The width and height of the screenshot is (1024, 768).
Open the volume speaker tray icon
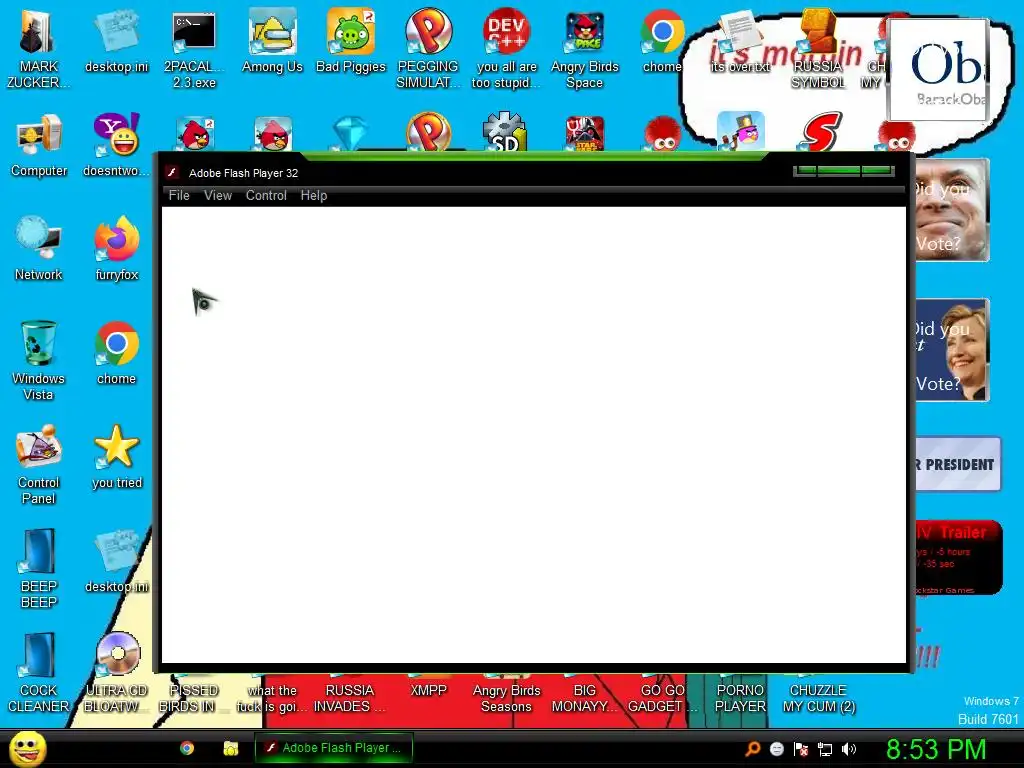pos(849,749)
